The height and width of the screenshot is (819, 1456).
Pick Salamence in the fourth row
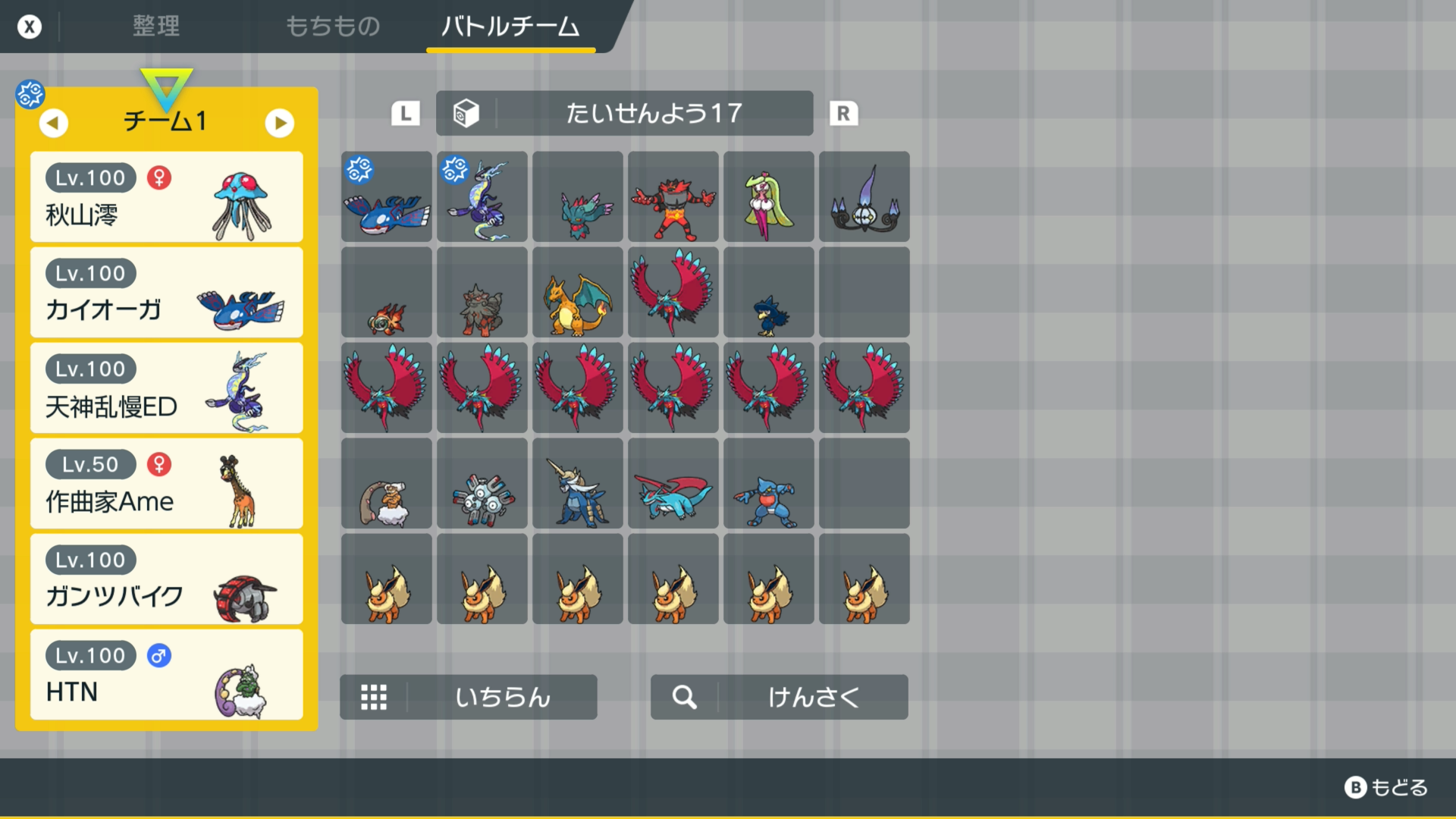[x=673, y=483]
